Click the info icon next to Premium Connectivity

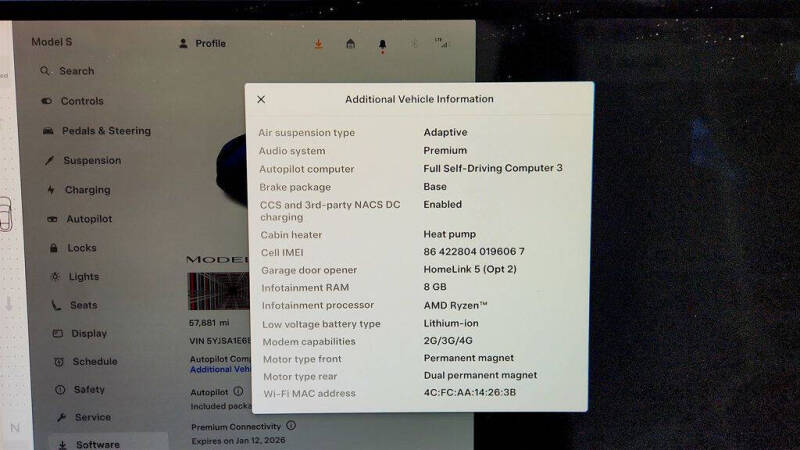pyautogui.click(x=291, y=425)
